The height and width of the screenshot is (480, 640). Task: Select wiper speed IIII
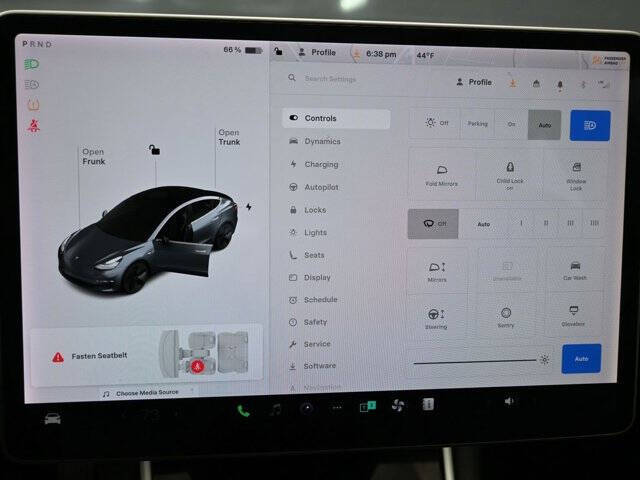pyautogui.click(x=594, y=223)
